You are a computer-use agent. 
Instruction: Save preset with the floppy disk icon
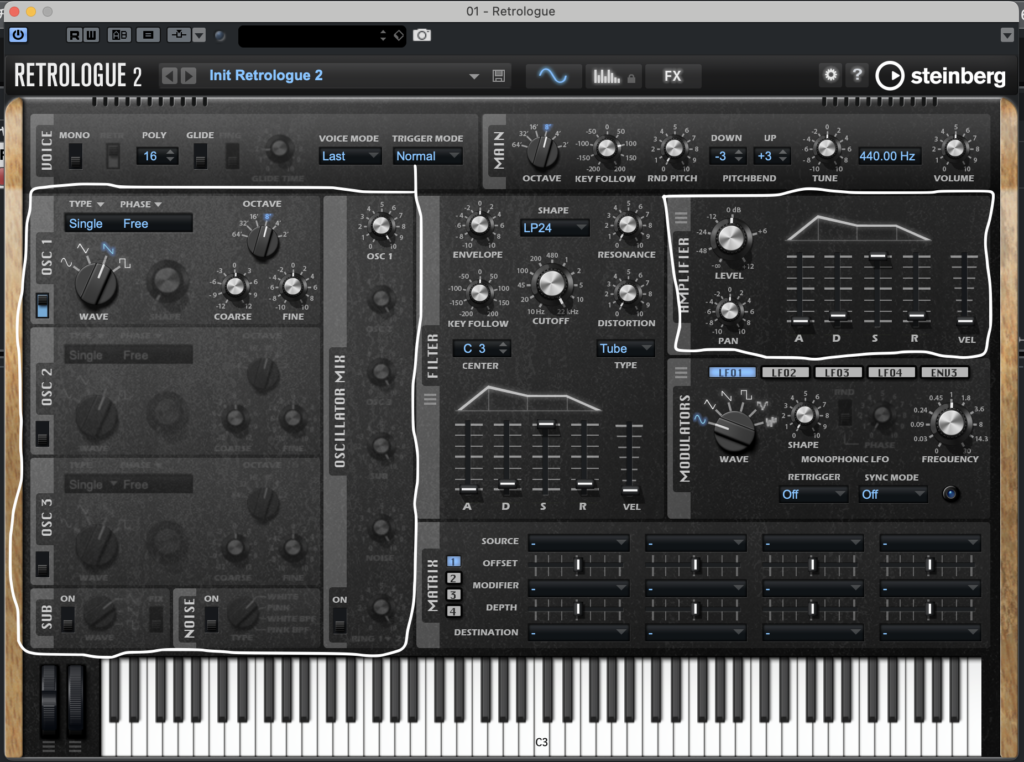(x=500, y=76)
